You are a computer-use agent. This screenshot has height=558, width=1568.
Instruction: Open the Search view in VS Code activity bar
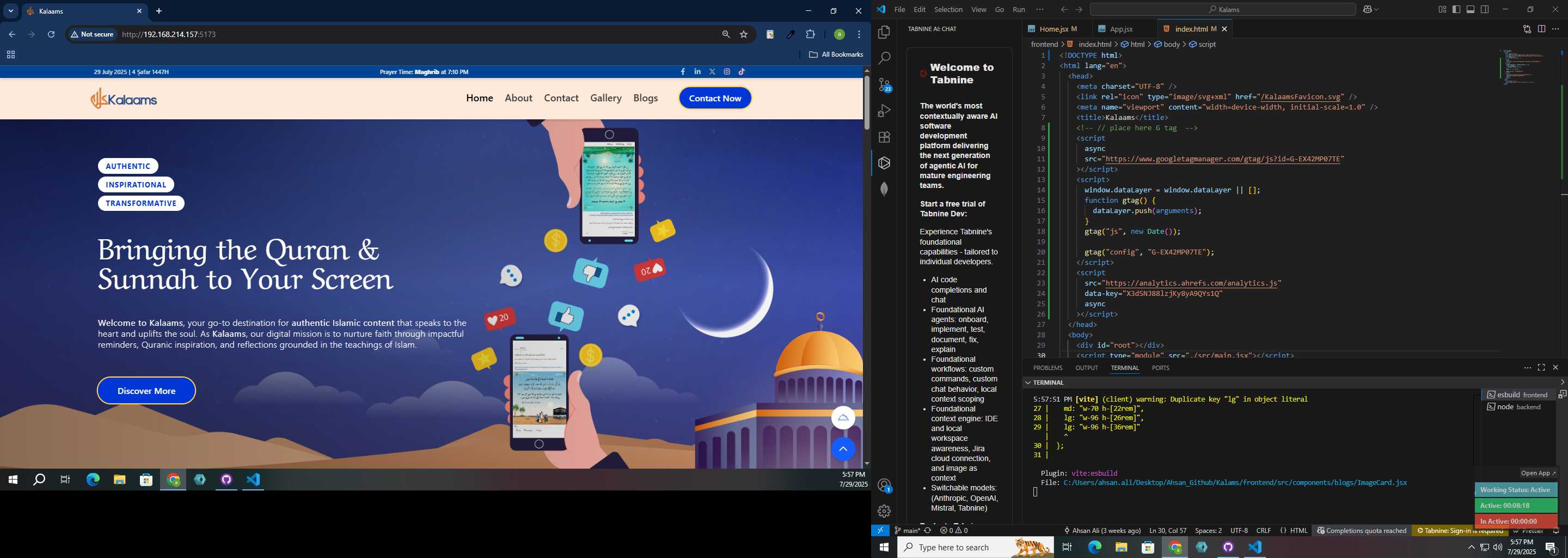click(x=884, y=58)
